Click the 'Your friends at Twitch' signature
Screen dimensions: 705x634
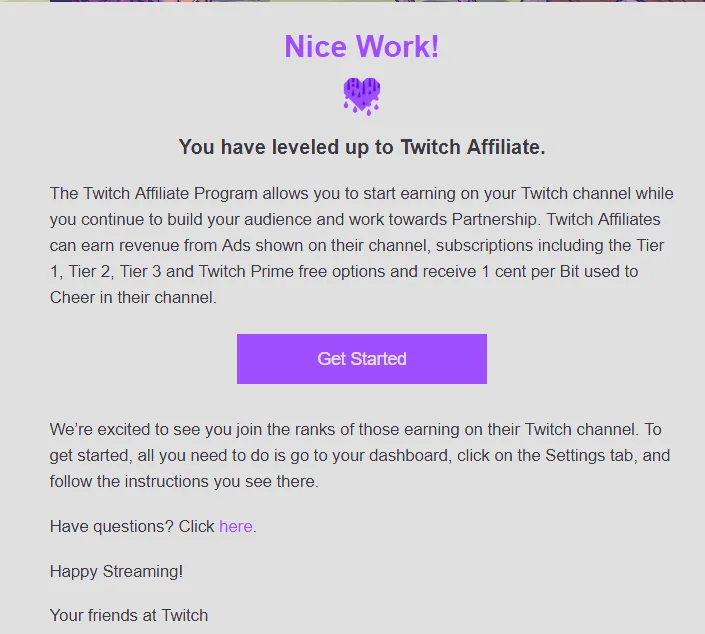(129, 615)
